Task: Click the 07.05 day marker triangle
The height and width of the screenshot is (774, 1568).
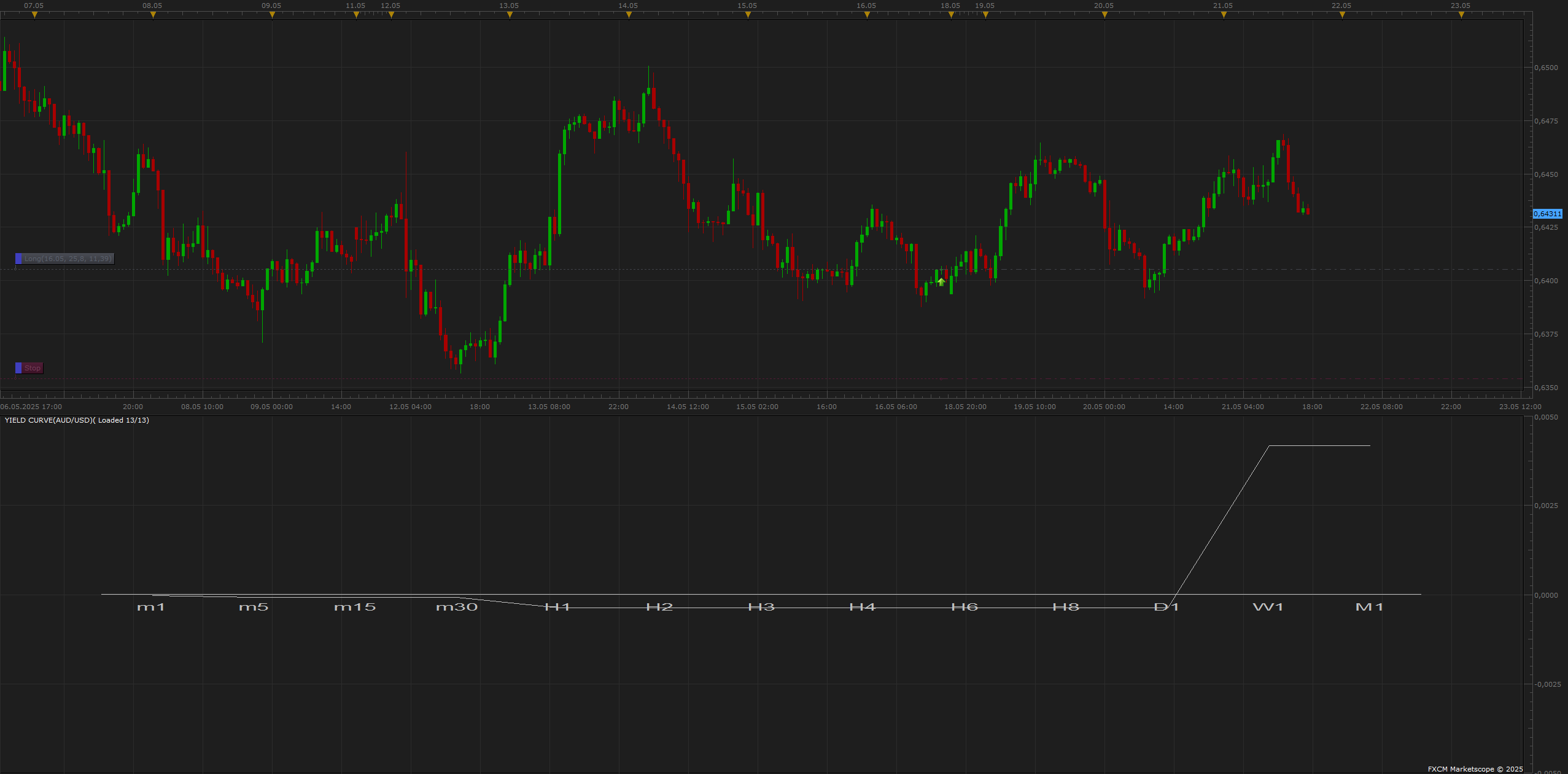Action: [x=34, y=15]
